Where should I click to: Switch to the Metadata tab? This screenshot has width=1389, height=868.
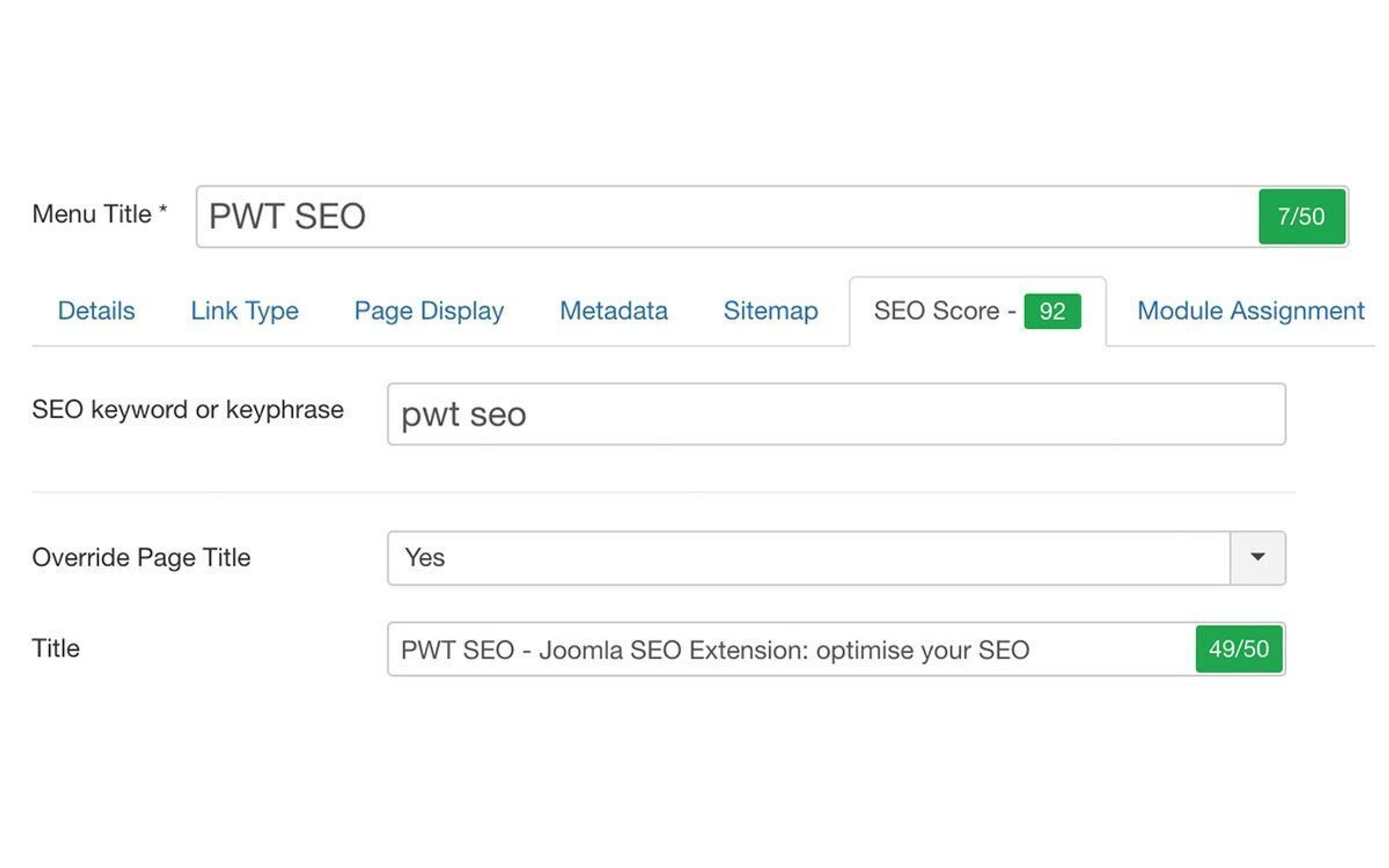[x=612, y=311]
